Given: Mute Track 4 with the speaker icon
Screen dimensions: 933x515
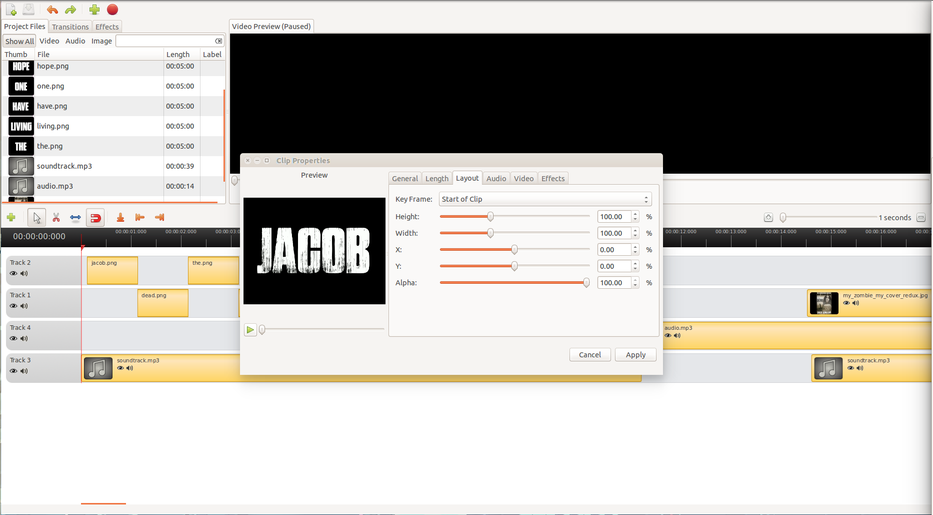Looking at the screenshot, I should pos(24,338).
